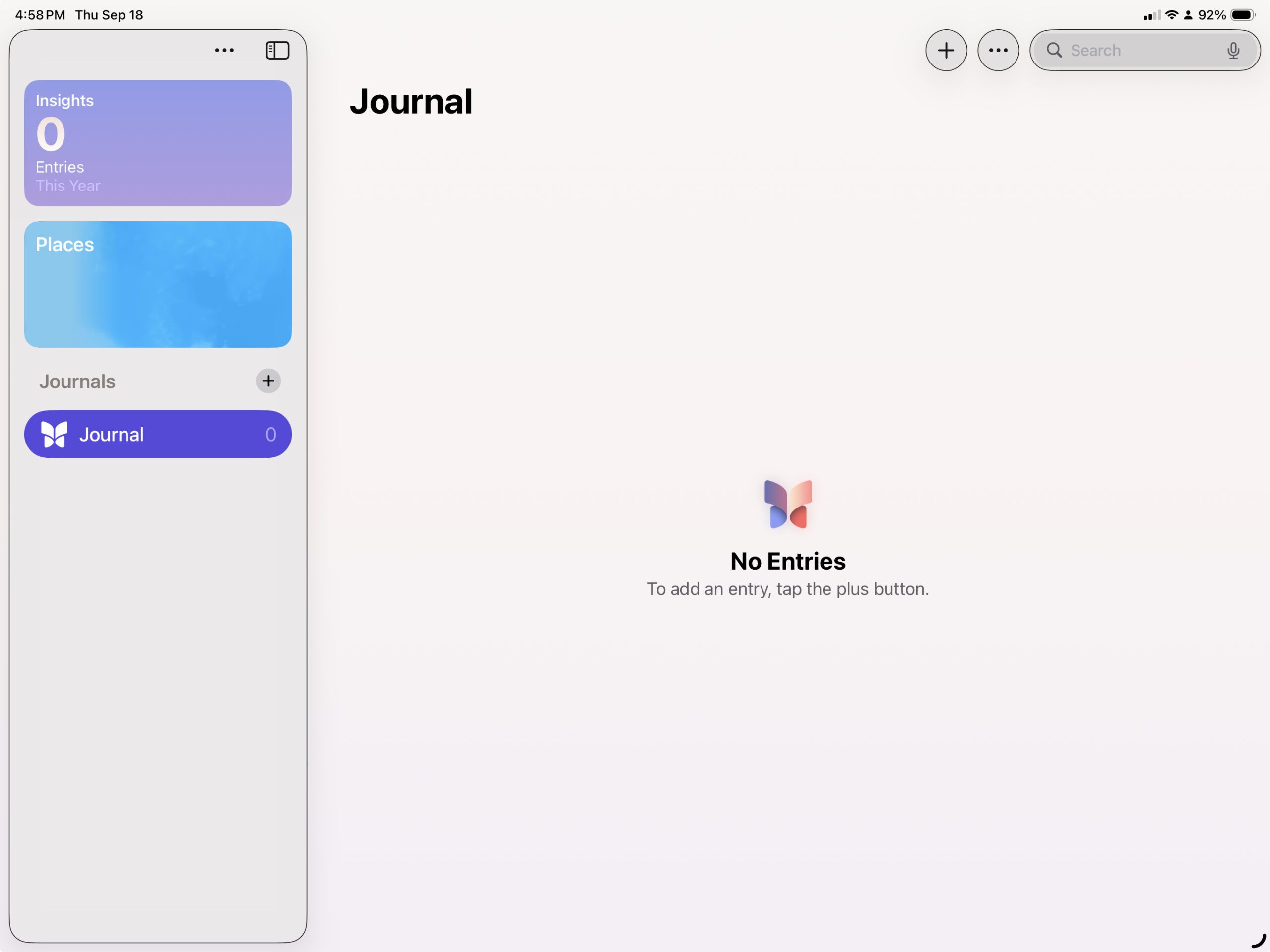1270x952 pixels.
Task: Click the person icon in status bar
Action: pos(1188,15)
